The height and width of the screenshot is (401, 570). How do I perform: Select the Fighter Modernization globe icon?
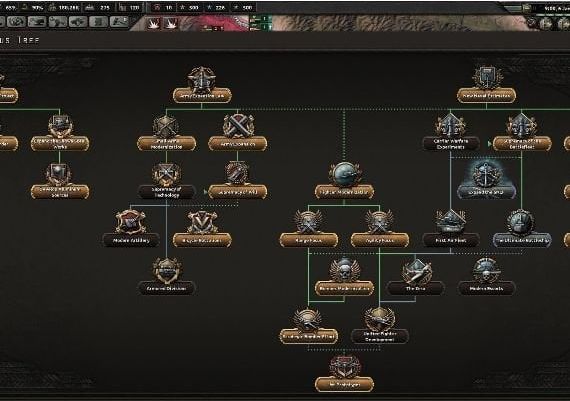(344, 174)
